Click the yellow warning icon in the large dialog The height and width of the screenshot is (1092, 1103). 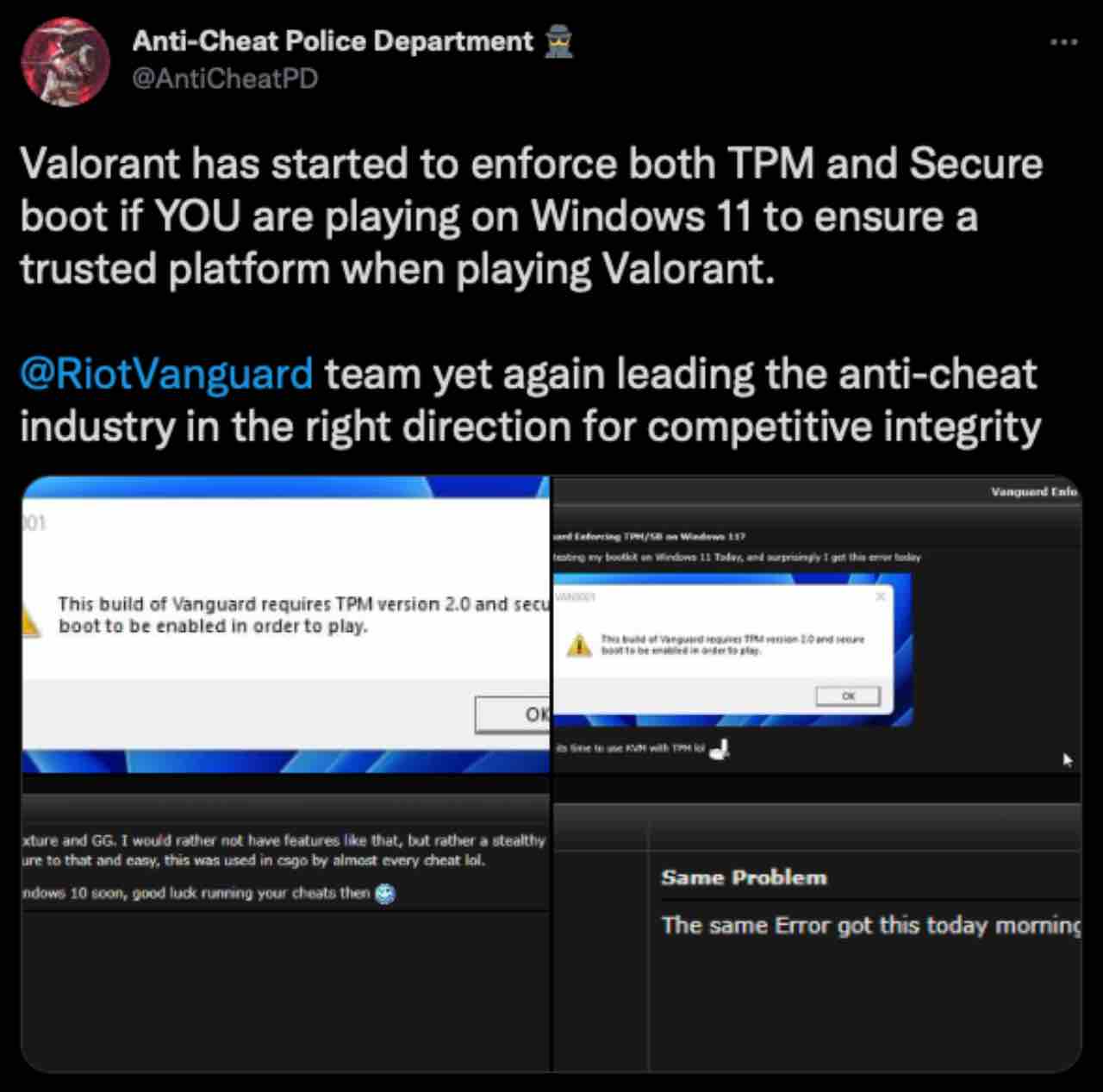[x=31, y=621]
